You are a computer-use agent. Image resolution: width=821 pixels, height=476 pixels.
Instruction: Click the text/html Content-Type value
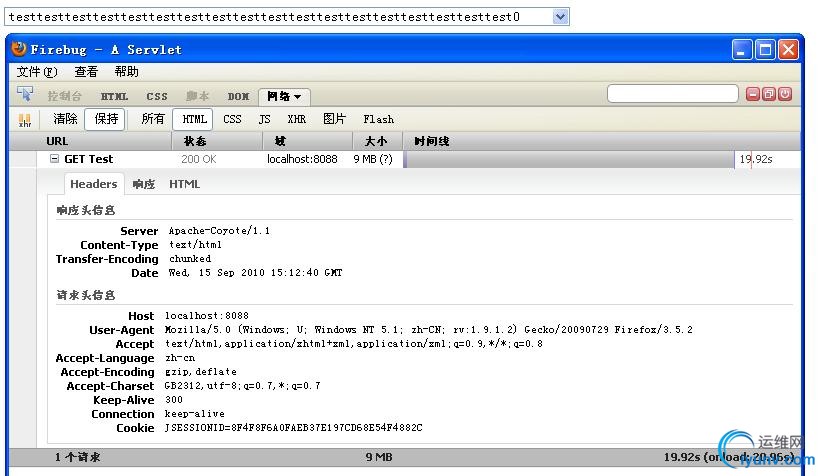pos(195,245)
